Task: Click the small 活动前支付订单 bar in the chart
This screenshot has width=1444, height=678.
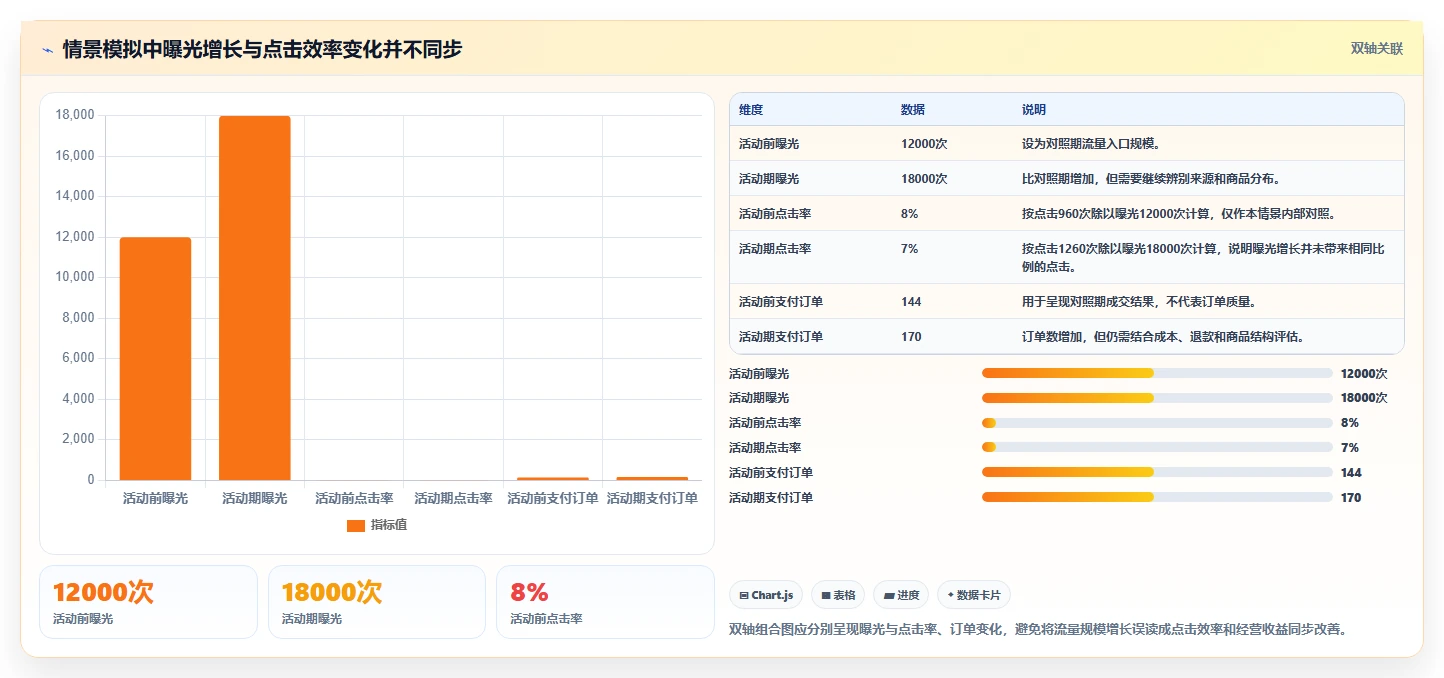Action: click(x=553, y=479)
